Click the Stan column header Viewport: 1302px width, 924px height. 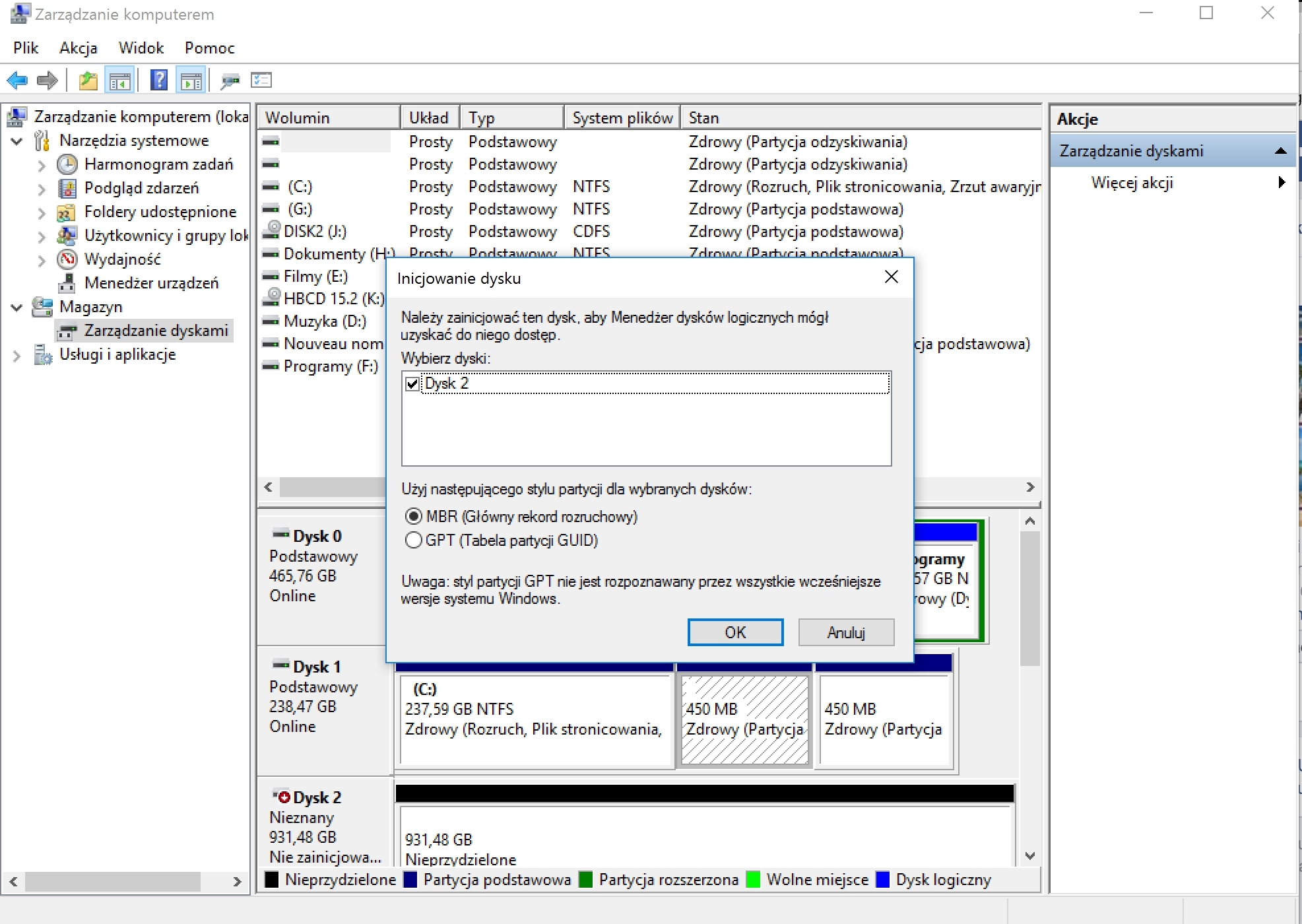(x=861, y=117)
